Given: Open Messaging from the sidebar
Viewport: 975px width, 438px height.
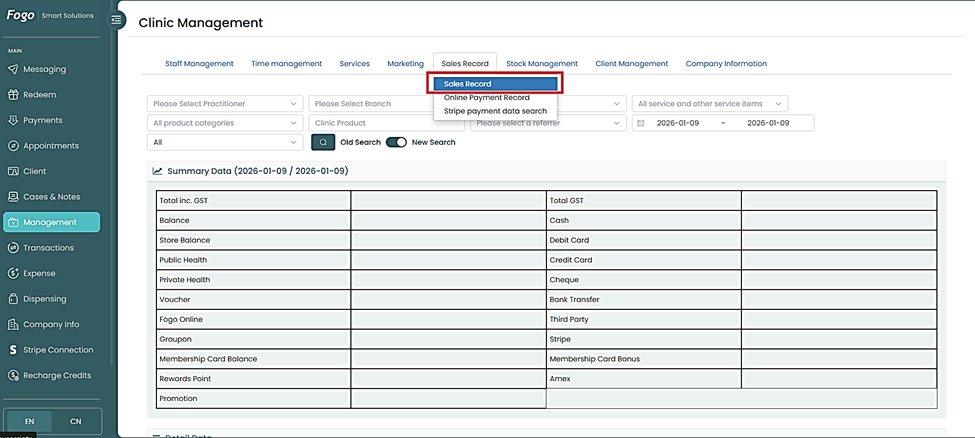Looking at the screenshot, I should (x=44, y=69).
